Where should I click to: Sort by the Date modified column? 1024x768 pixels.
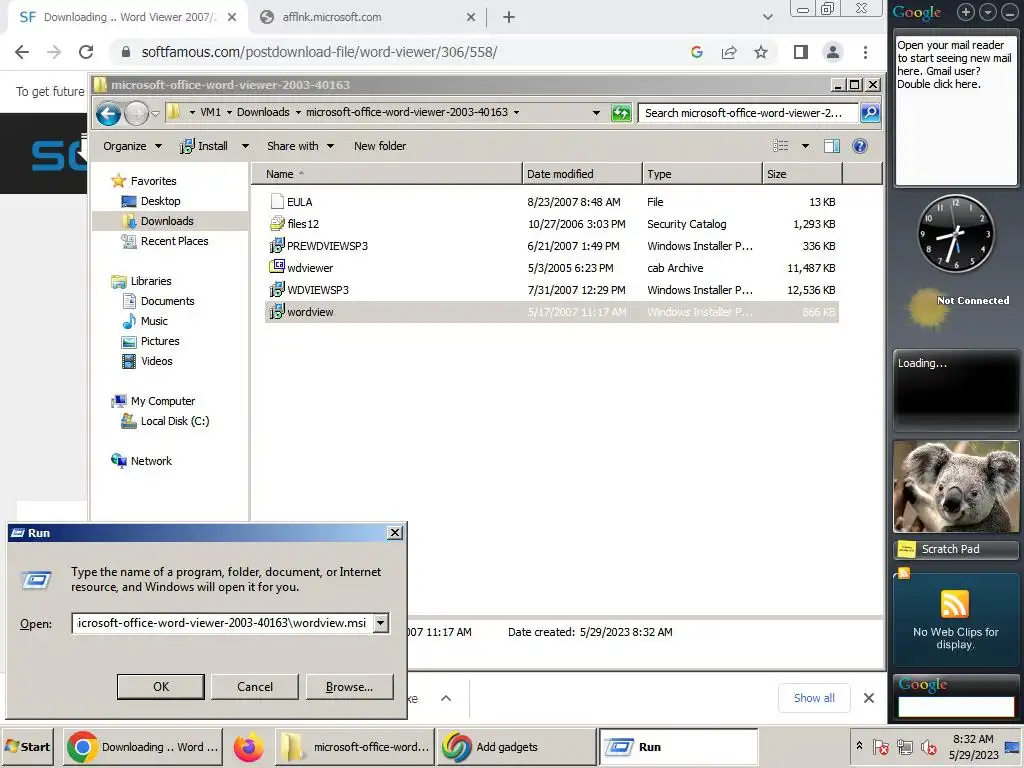(582, 174)
